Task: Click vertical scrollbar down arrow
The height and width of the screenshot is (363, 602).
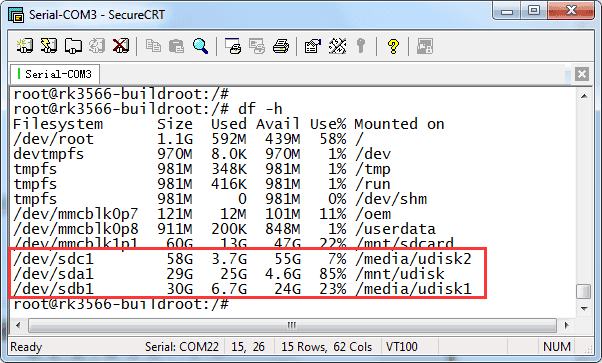Action: (x=584, y=308)
